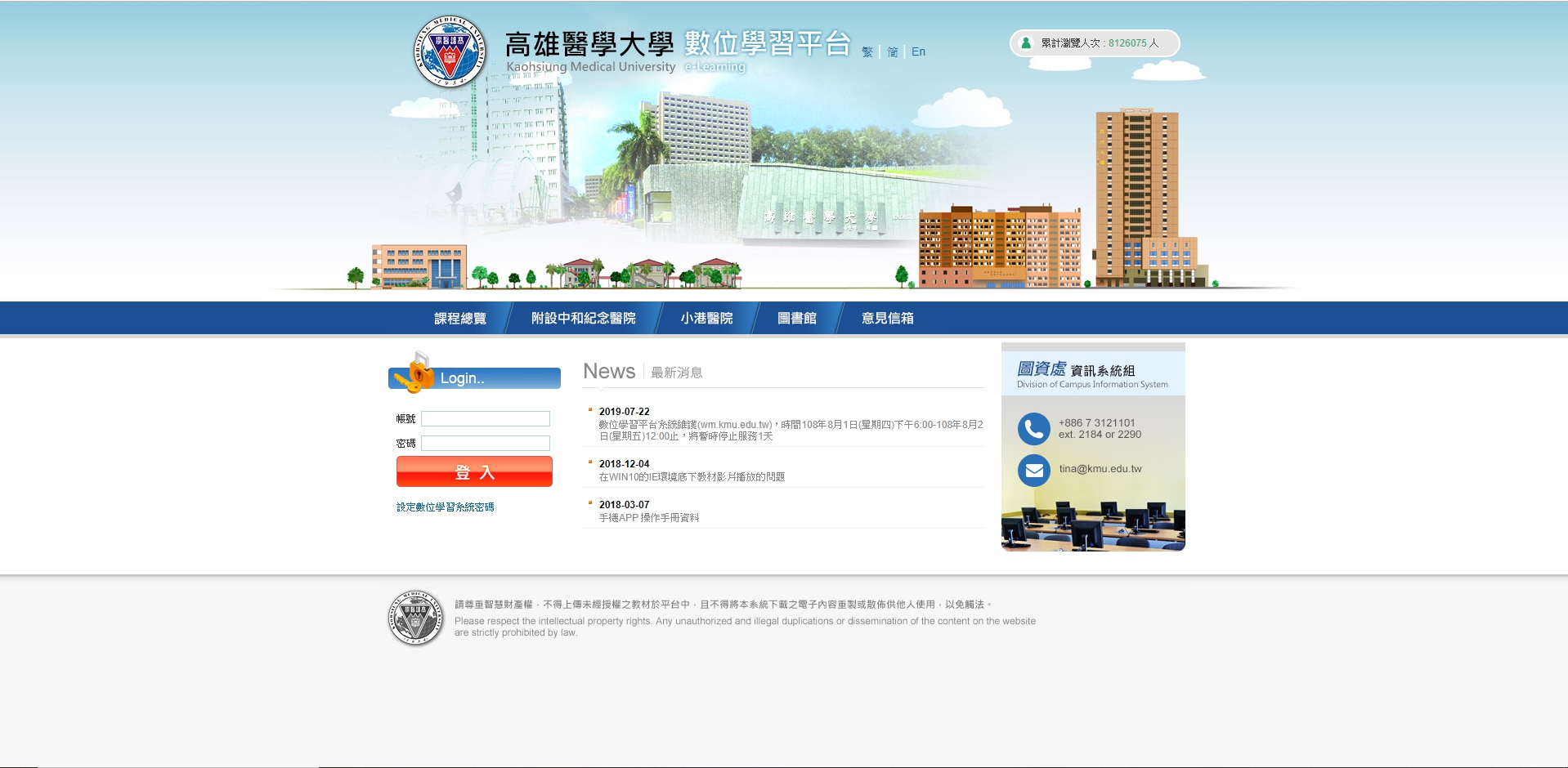This screenshot has height=768, width=1568.
Task: Click the email envelope icon
Action: pos(1033,471)
